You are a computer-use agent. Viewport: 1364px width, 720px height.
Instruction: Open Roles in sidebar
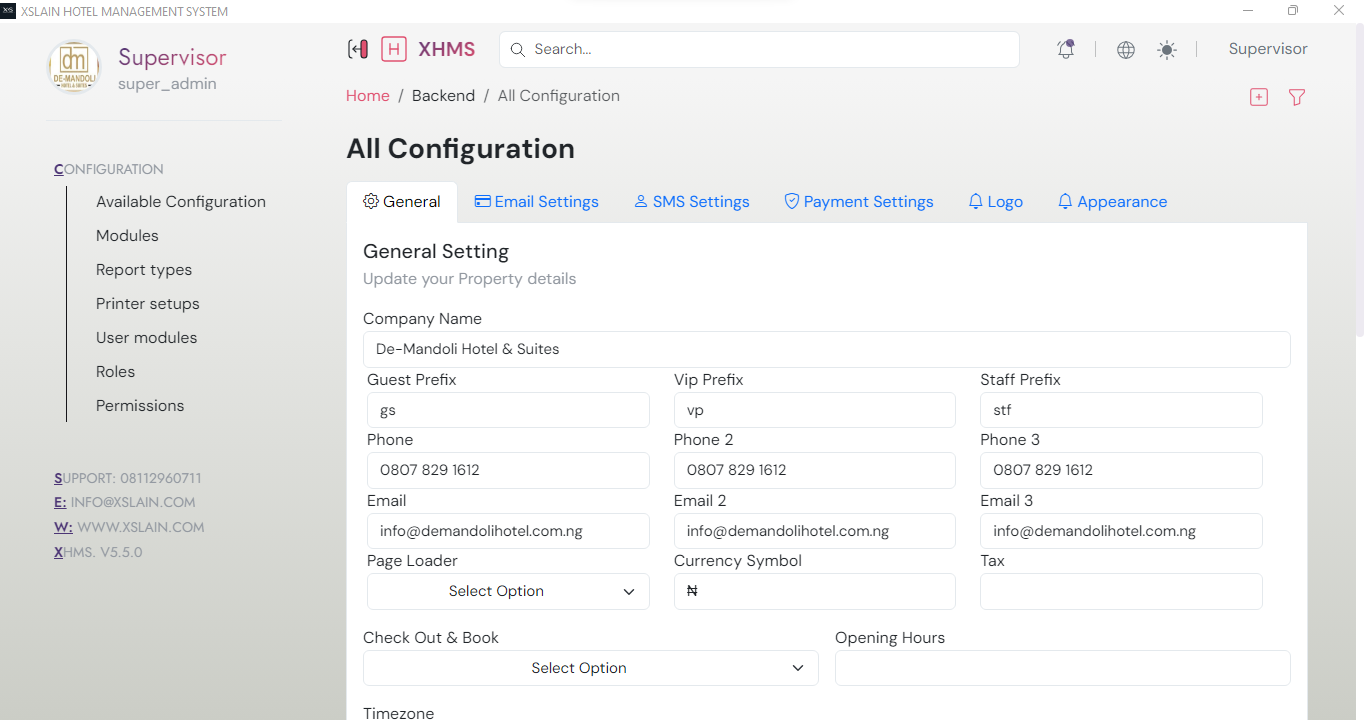coord(115,372)
